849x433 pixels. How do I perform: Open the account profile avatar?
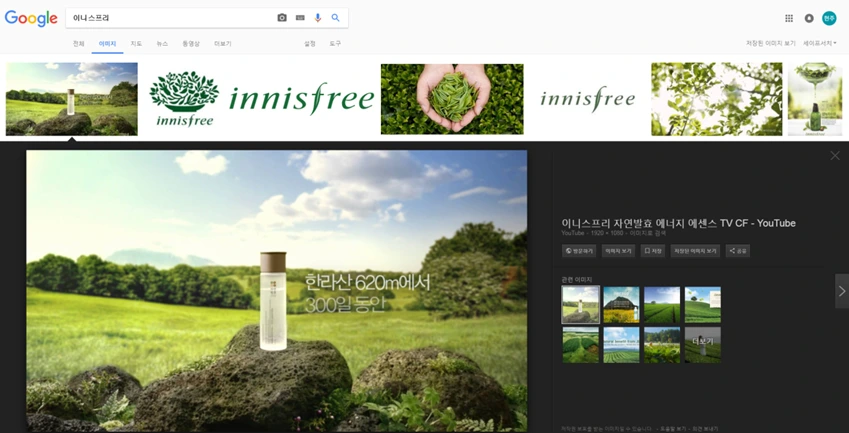click(x=829, y=18)
